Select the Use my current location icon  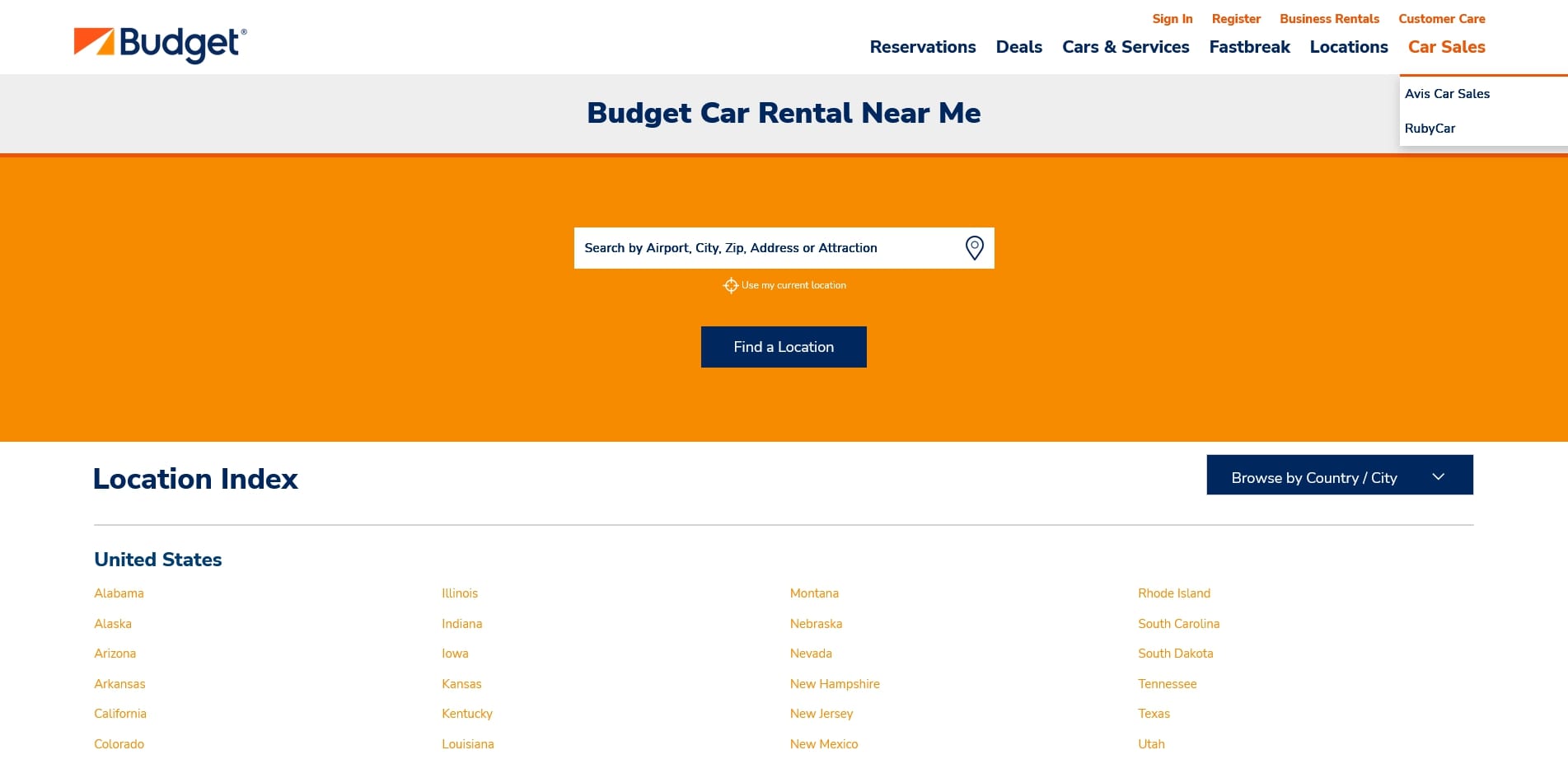(732, 285)
